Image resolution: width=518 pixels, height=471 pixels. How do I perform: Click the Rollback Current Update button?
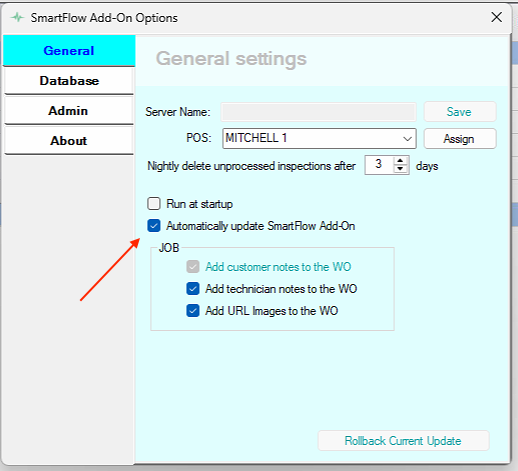click(403, 441)
